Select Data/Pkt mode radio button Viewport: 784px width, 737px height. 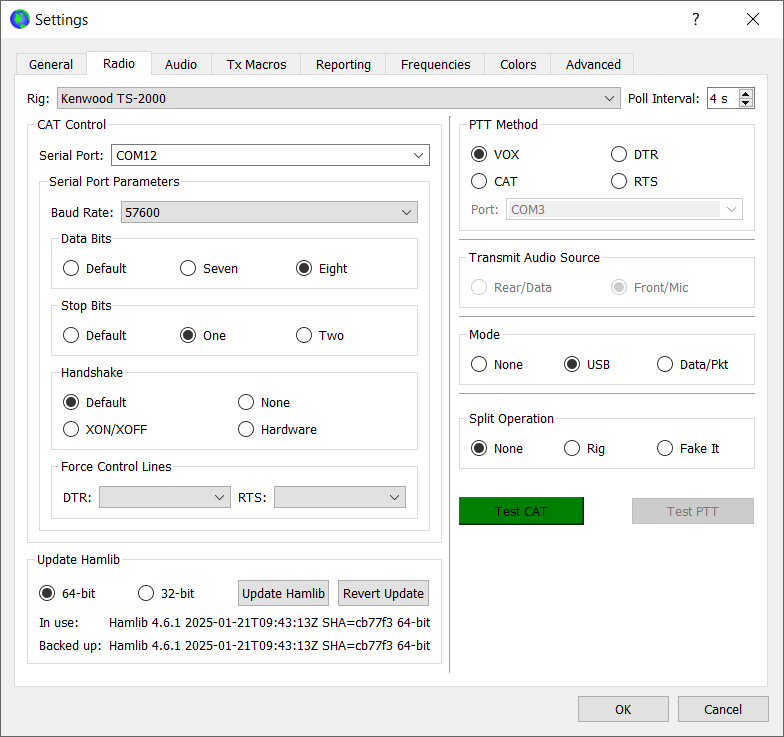pos(665,364)
